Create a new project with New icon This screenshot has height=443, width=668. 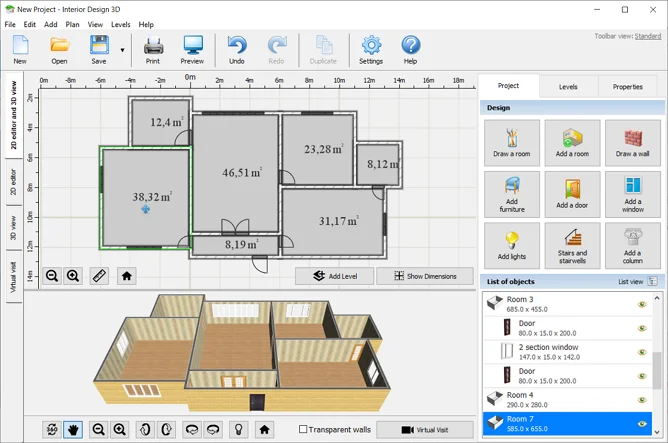pyautogui.click(x=20, y=49)
